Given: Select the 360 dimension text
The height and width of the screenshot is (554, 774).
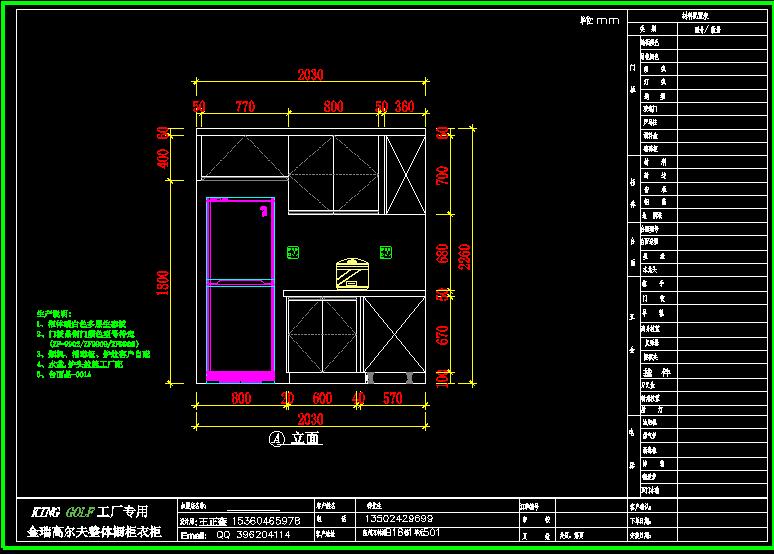Looking at the screenshot, I should (404, 106).
